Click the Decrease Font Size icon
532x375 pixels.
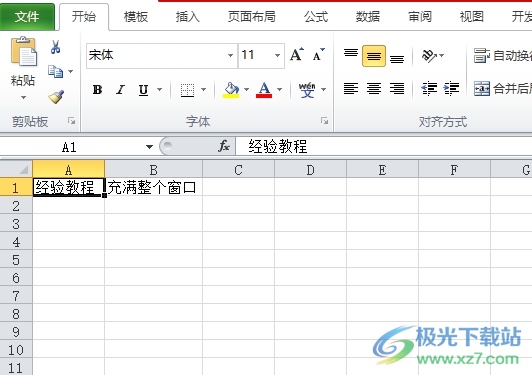(x=318, y=55)
